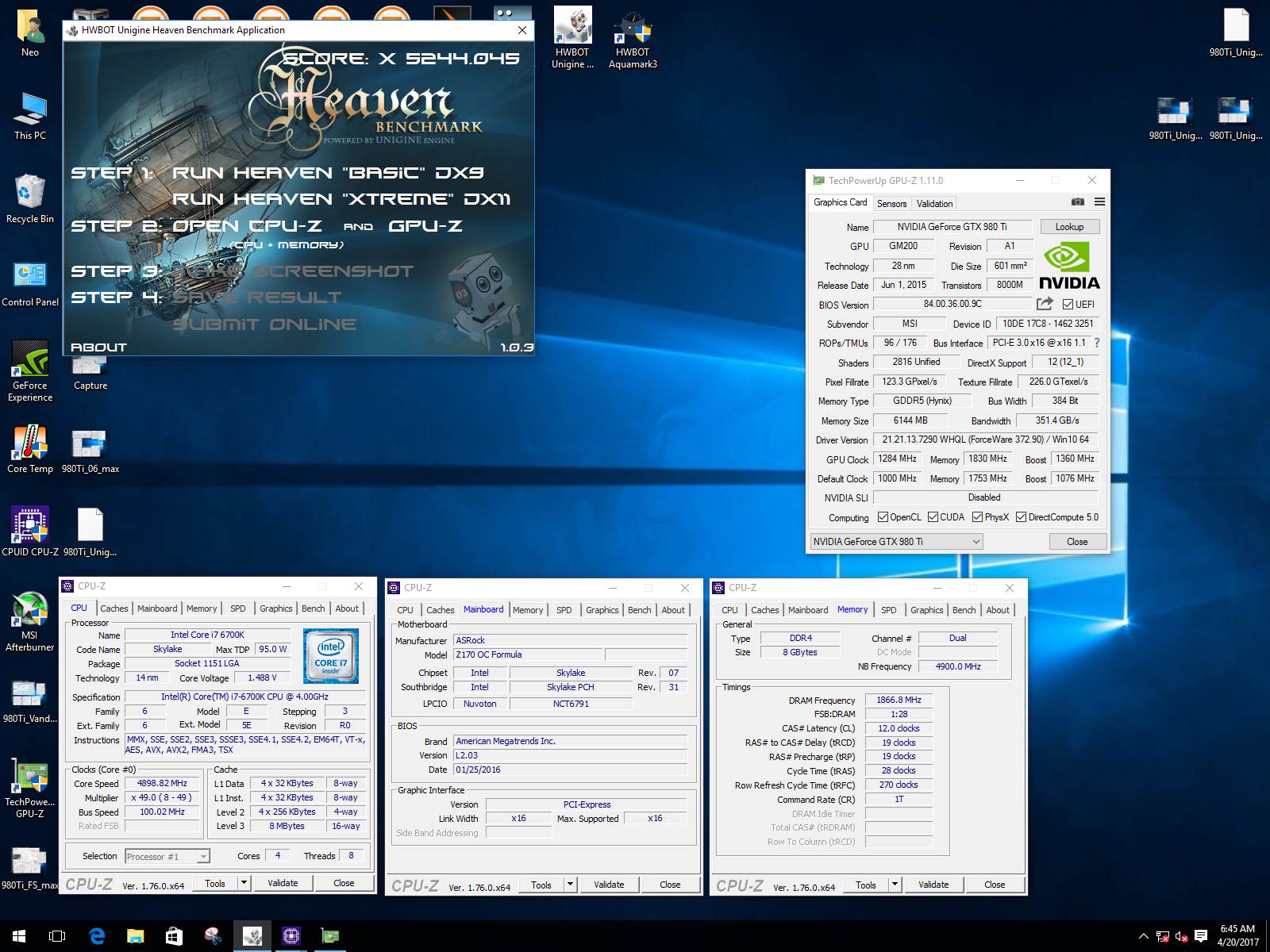Open Task View on the taskbar
The width and height of the screenshot is (1270, 952).
[57, 936]
